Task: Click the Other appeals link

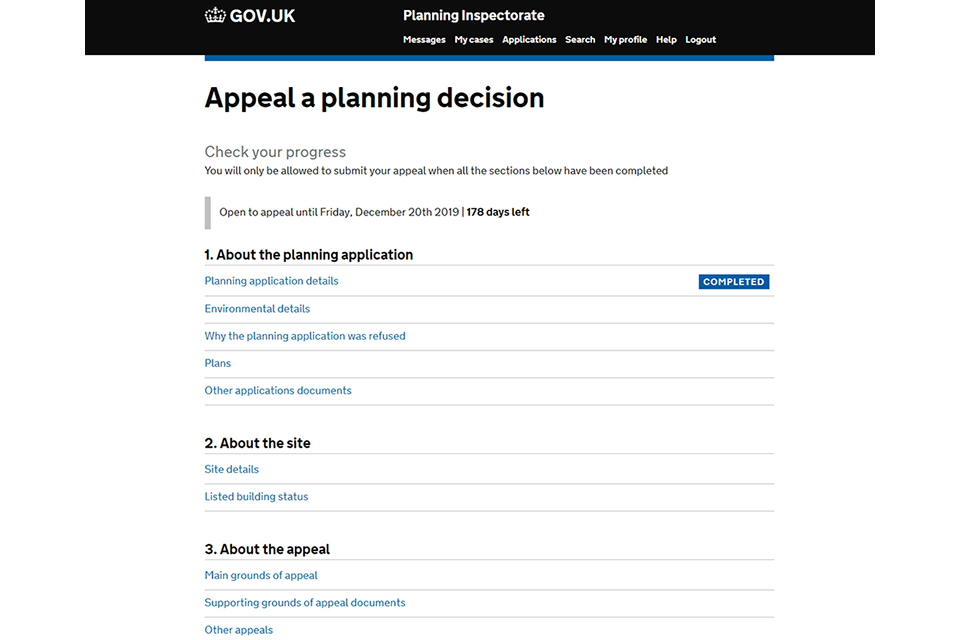Action: tap(238, 629)
